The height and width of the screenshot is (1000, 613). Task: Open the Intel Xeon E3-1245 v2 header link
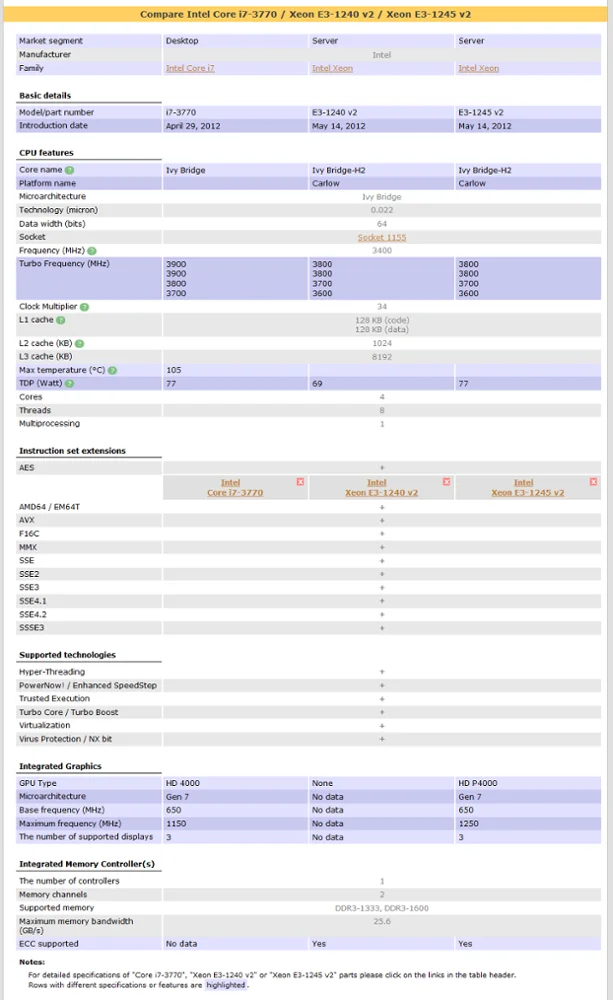(528, 488)
